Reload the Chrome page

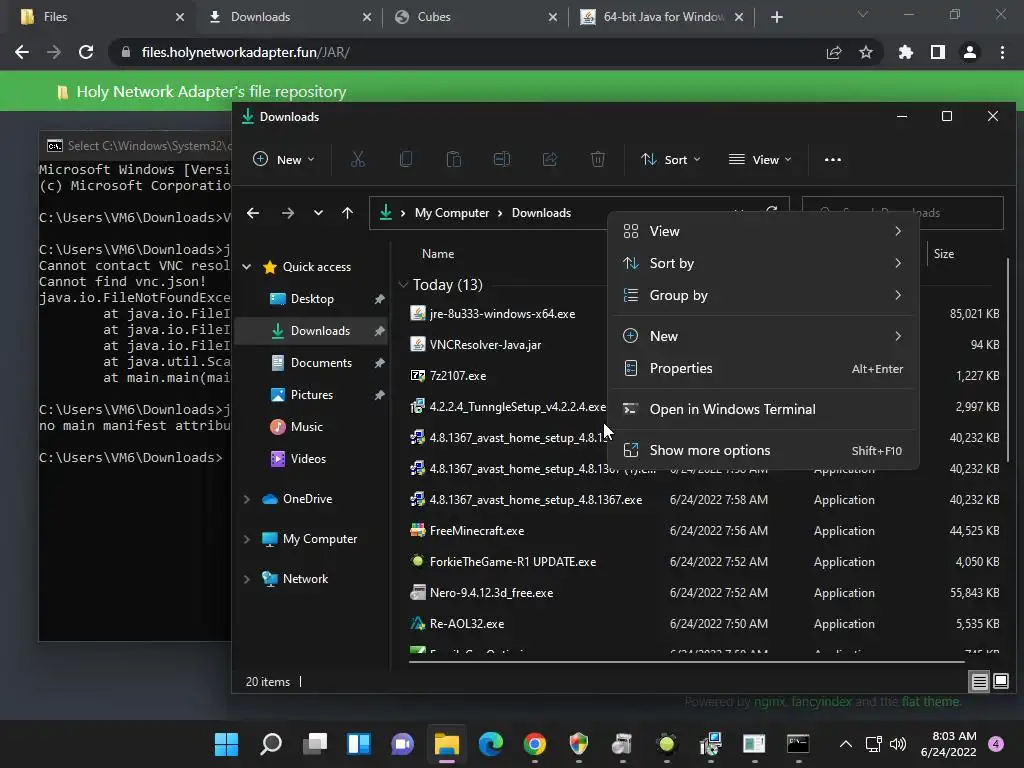86,52
